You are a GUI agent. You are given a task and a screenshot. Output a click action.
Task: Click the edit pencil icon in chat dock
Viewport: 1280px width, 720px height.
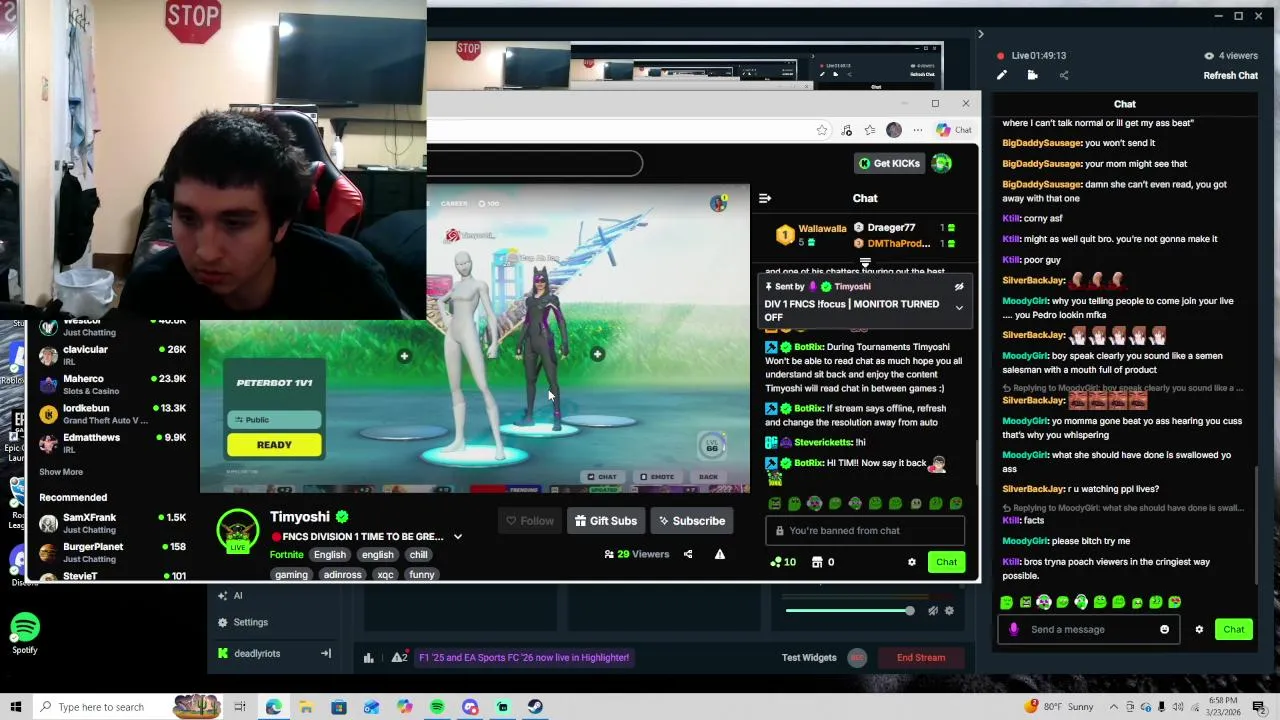[x=1002, y=75]
